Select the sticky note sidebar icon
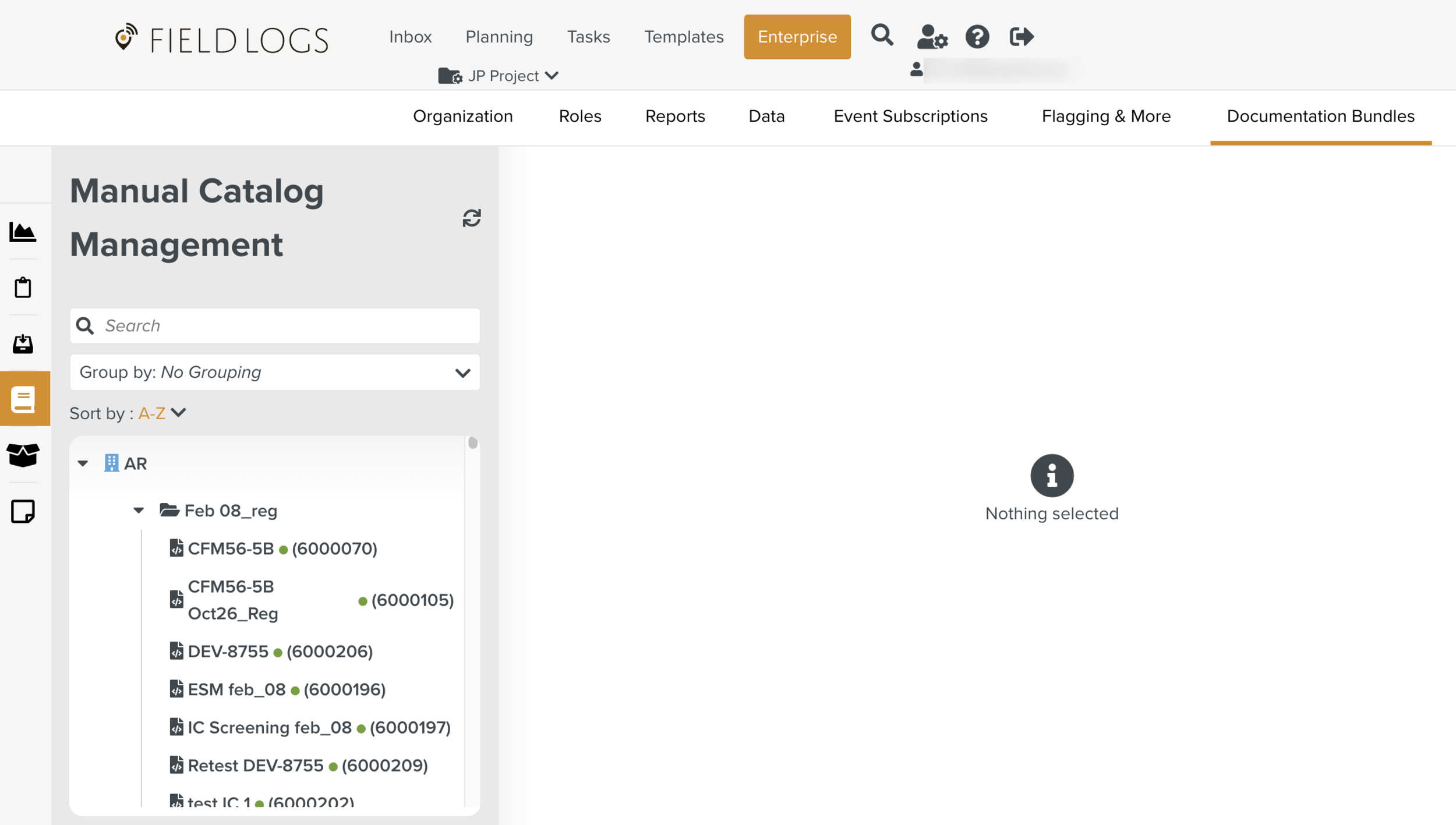 (23, 511)
